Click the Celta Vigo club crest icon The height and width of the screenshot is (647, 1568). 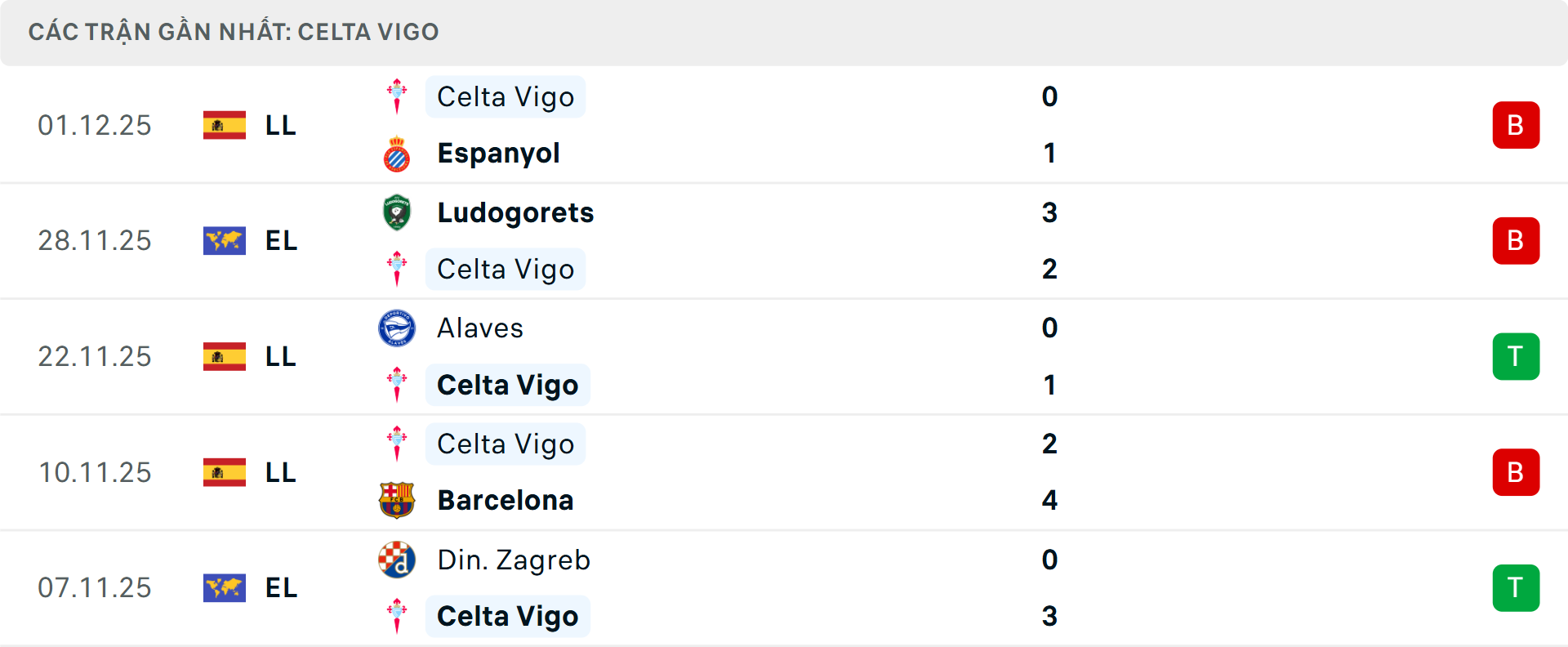[398, 96]
